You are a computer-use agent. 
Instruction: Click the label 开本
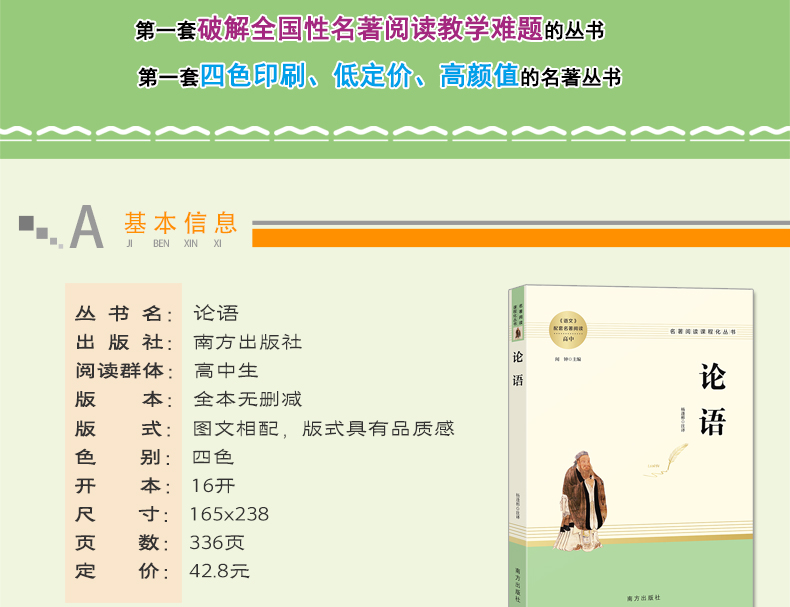(x=123, y=486)
